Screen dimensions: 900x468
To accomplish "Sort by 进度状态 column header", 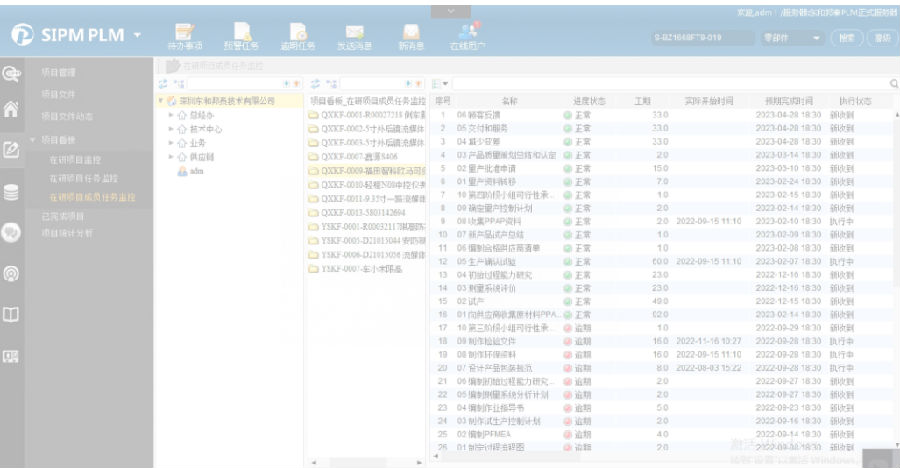I will pos(589,101).
